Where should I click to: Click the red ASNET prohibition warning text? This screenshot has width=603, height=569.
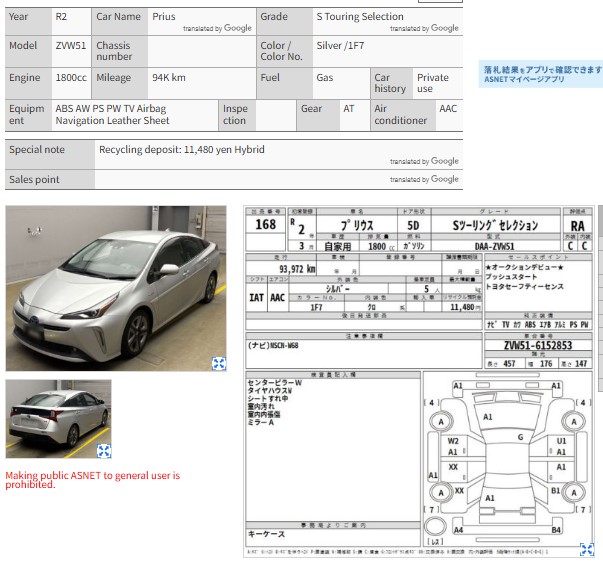pyautogui.click(x=92, y=480)
